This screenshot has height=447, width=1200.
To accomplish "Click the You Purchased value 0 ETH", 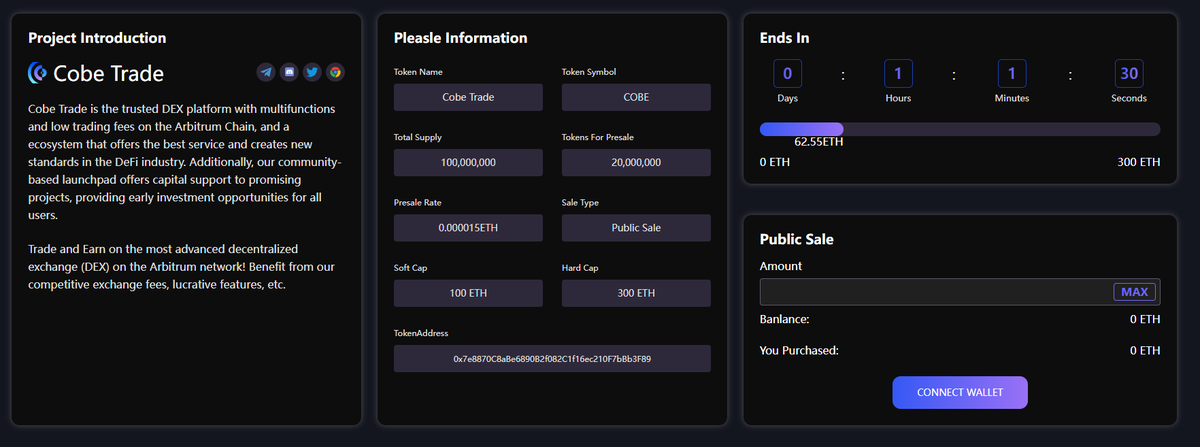I will 1145,351.
